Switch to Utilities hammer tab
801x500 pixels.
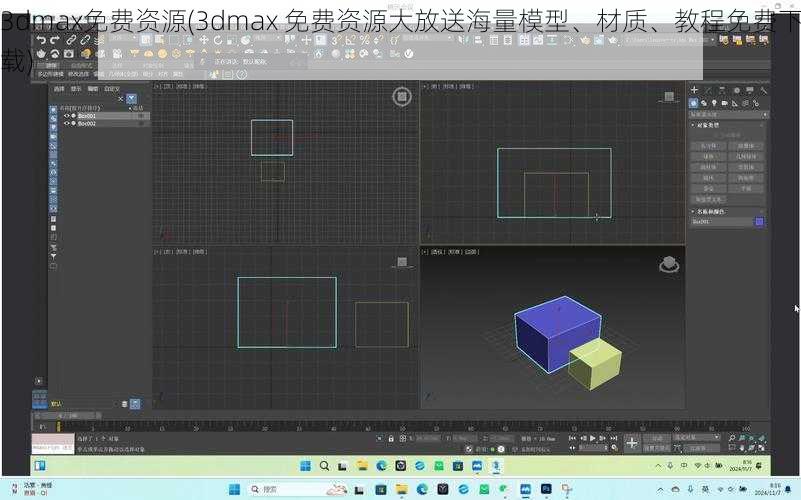[x=763, y=90]
